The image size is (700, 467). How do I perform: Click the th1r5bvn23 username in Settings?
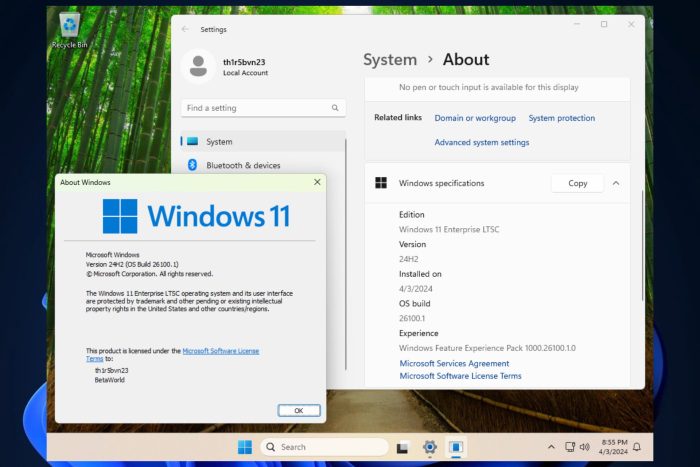[x=244, y=62]
